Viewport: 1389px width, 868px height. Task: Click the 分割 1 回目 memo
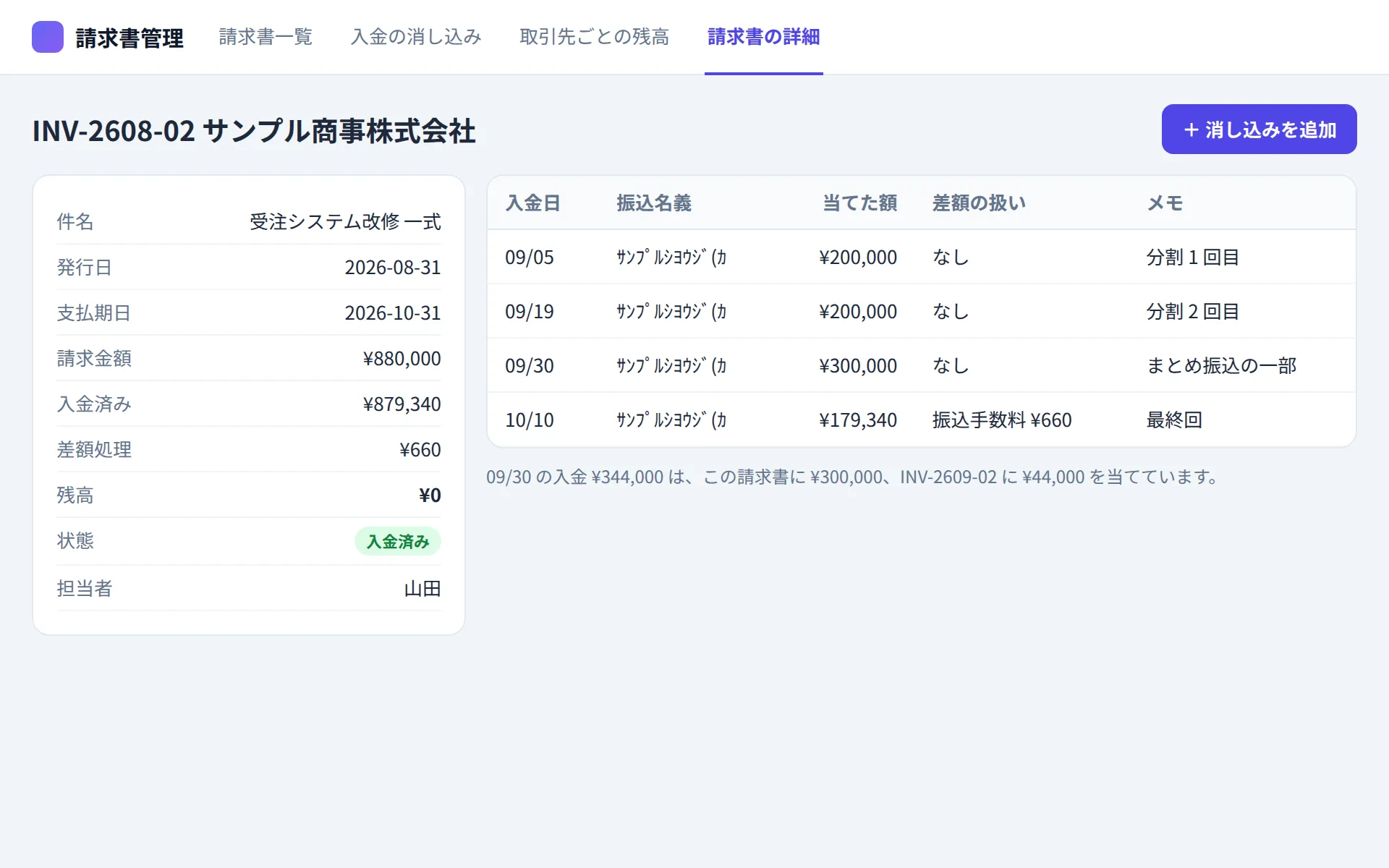click(1193, 258)
